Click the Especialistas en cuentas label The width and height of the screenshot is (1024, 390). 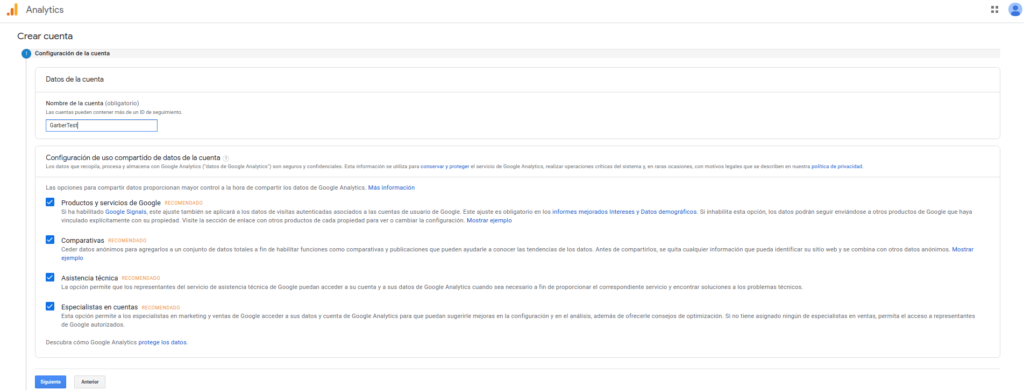tap(99, 307)
